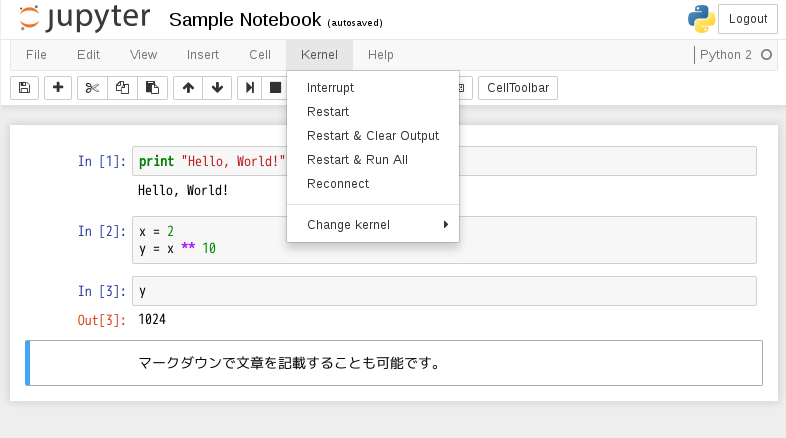
Task: Cut selected cell with scissors icon
Action: pos(92,88)
